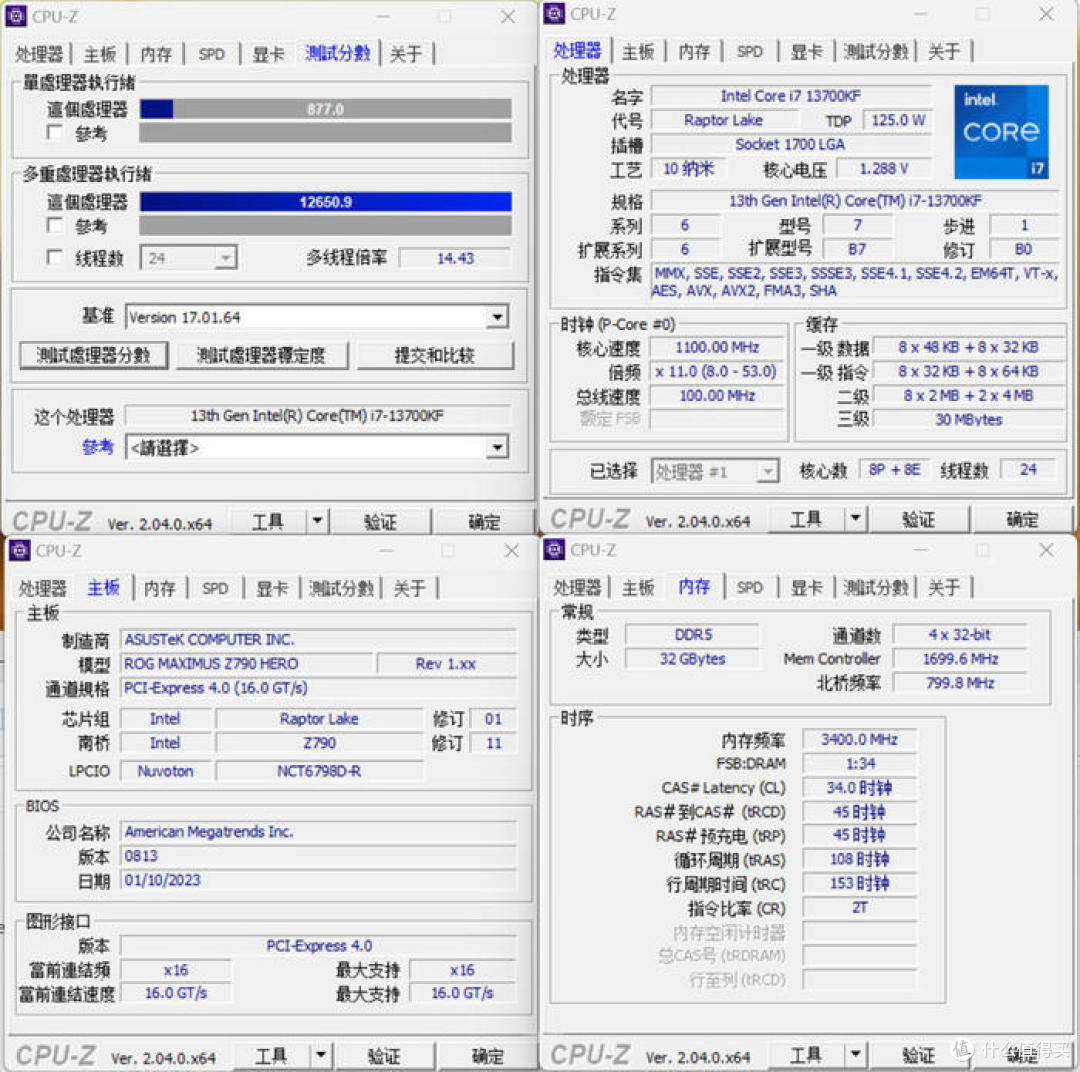This screenshot has height=1072, width=1080.
Task: Switch to 显卡 tab in processor window
Action: tap(807, 51)
